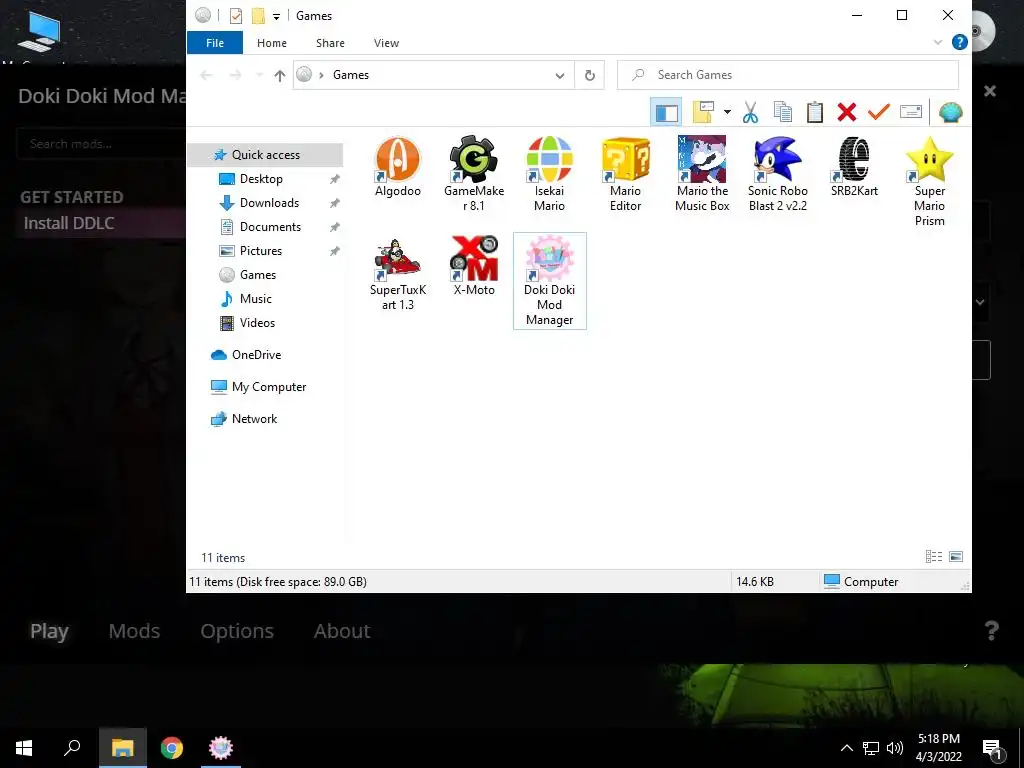
Task: Click the Back navigation arrow
Action: [206, 75]
